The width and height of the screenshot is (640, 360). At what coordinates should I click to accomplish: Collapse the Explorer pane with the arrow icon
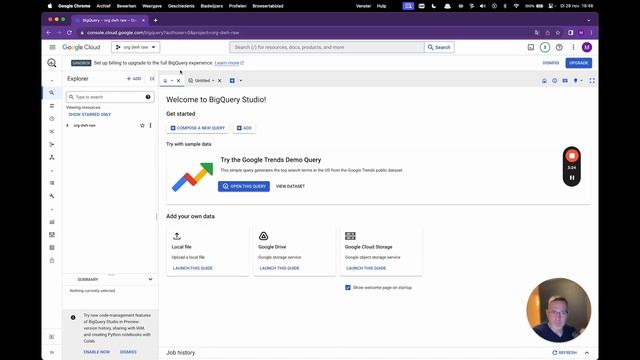click(x=152, y=78)
